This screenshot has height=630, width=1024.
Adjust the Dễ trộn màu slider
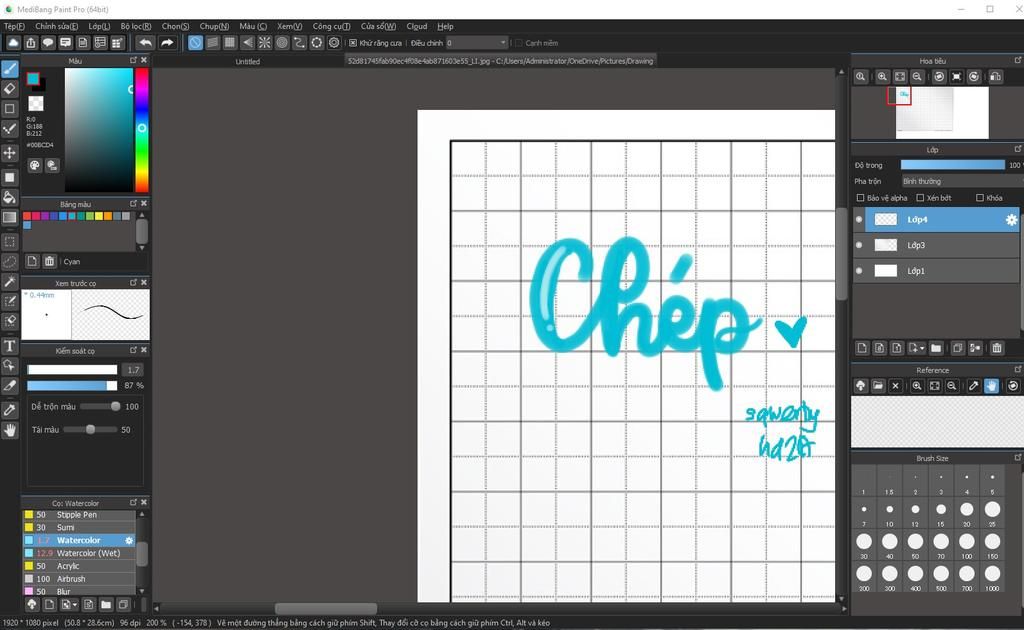click(x=99, y=407)
